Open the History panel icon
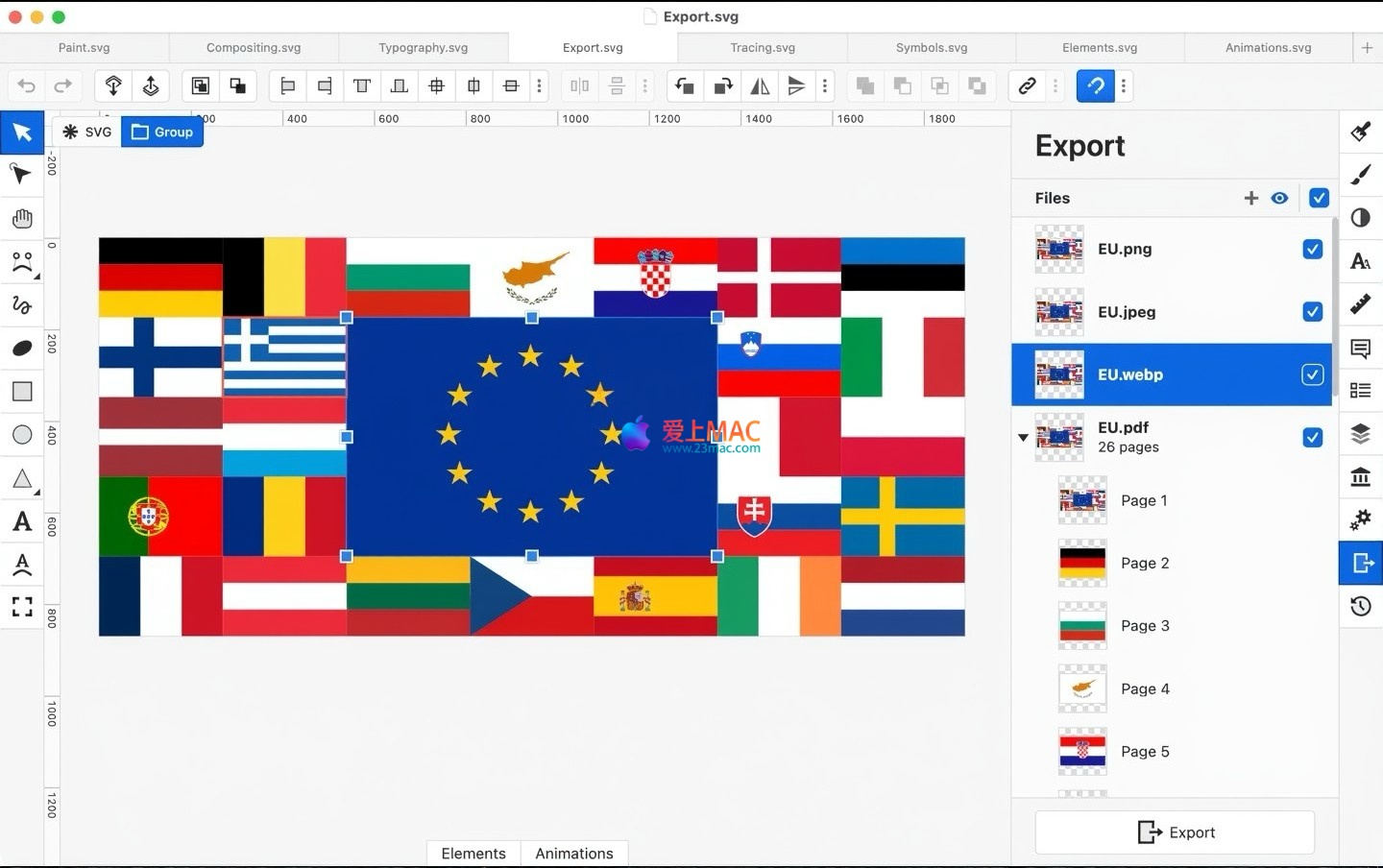The height and width of the screenshot is (868, 1383). point(1360,606)
